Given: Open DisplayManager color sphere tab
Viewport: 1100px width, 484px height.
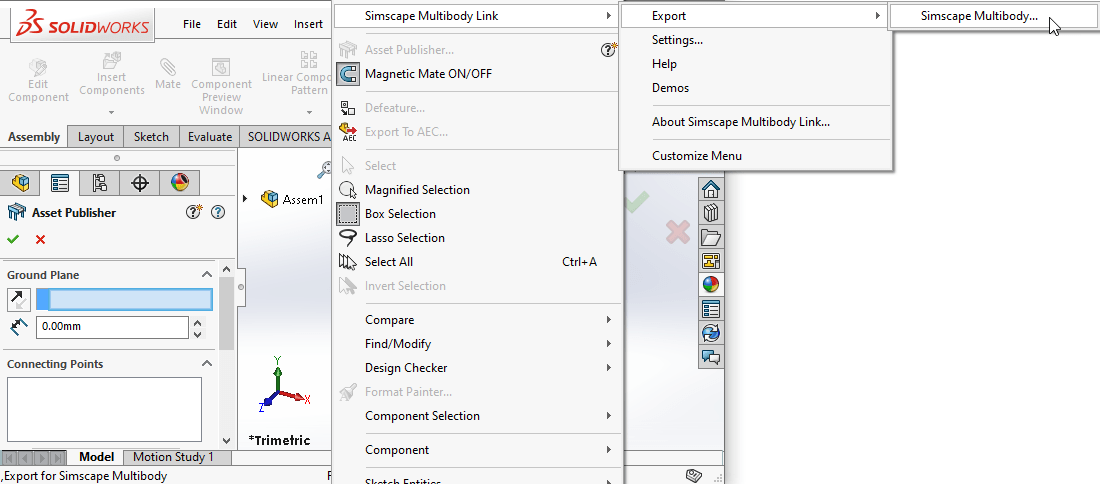Looking at the screenshot, I should coord(180,183).
